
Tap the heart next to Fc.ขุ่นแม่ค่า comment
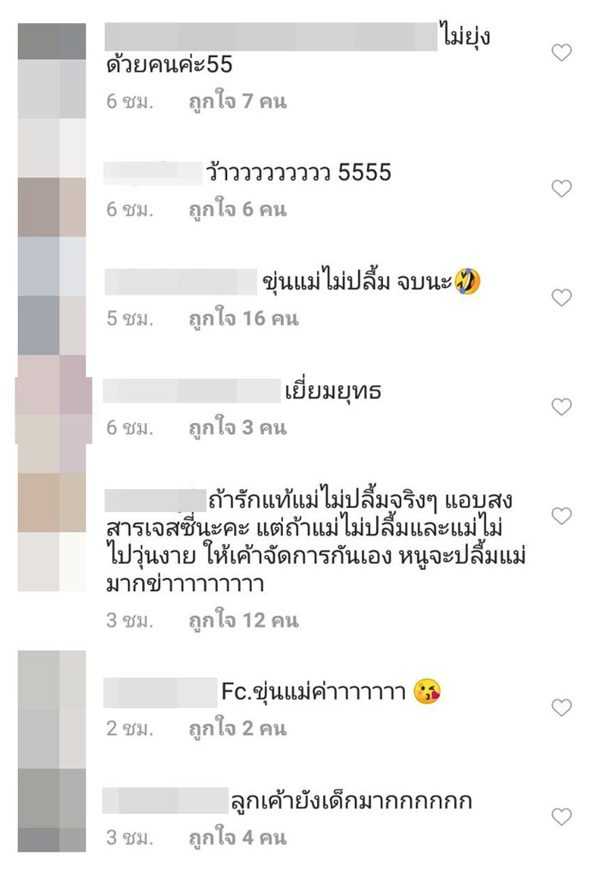(561, 707)
